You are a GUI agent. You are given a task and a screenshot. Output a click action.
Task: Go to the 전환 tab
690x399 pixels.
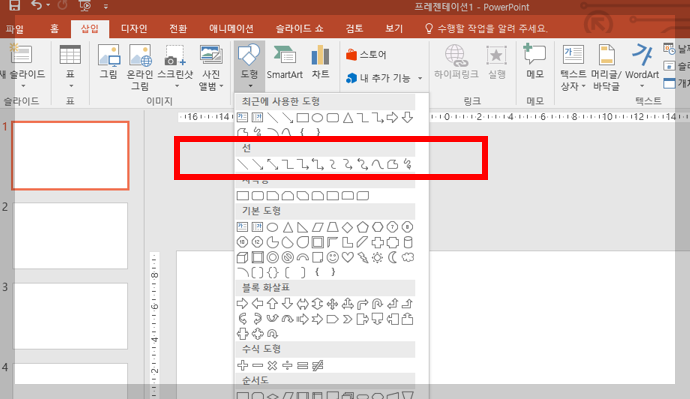pyautogui.click(x=178, y=29)
